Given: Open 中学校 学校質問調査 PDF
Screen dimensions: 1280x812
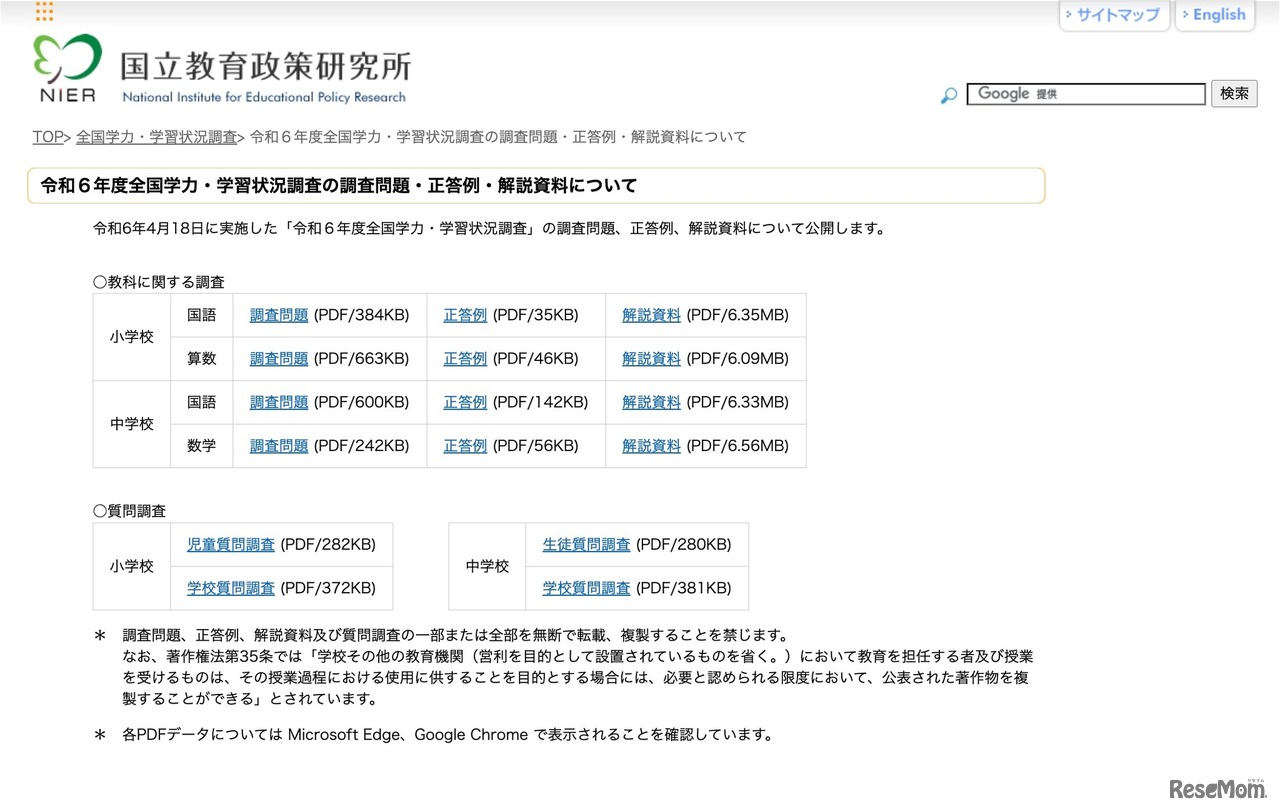Looking at the screenshot, I should [585, 588].
